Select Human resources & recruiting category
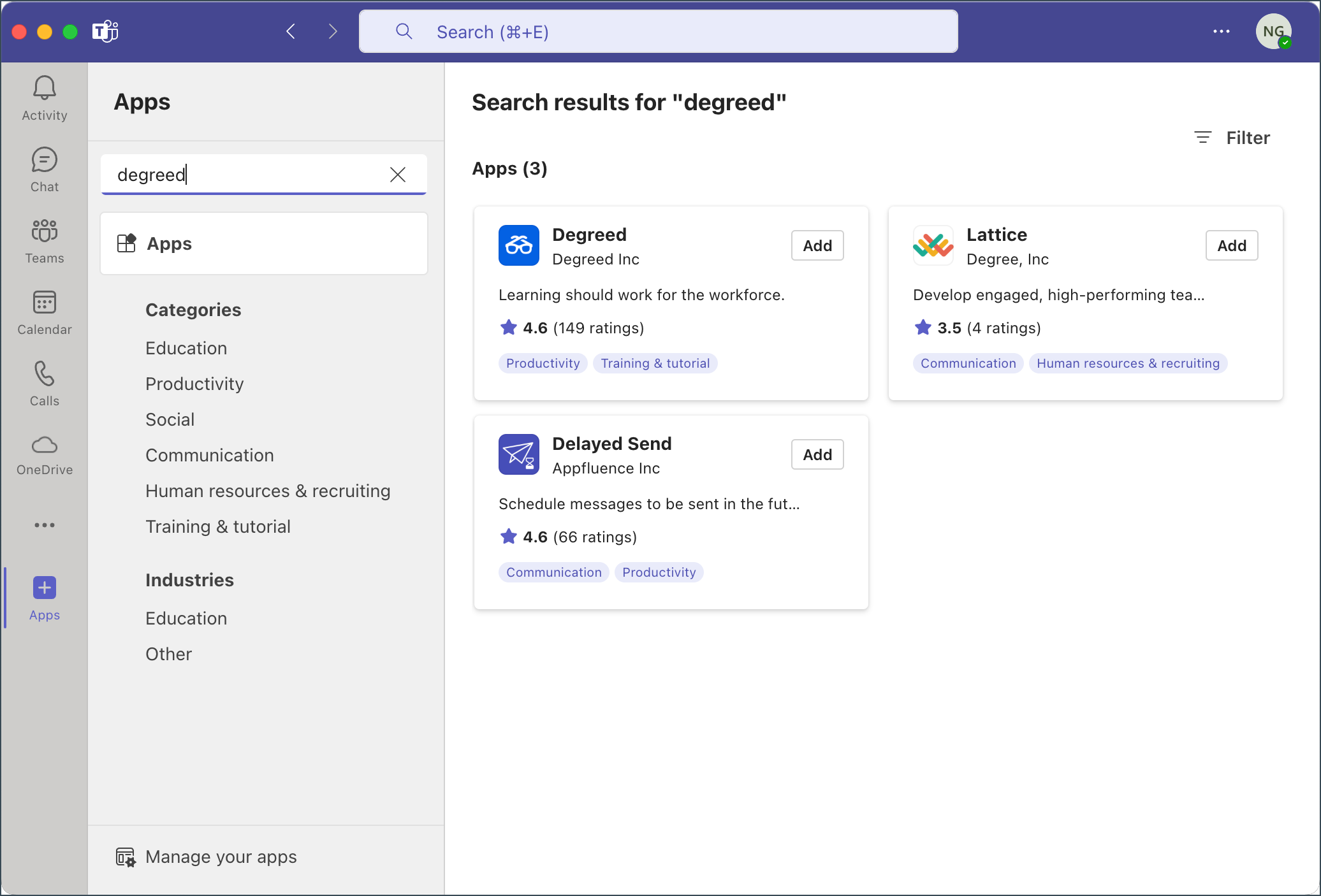The width and height of the screenshot is (1321, 896). (268, 491)
